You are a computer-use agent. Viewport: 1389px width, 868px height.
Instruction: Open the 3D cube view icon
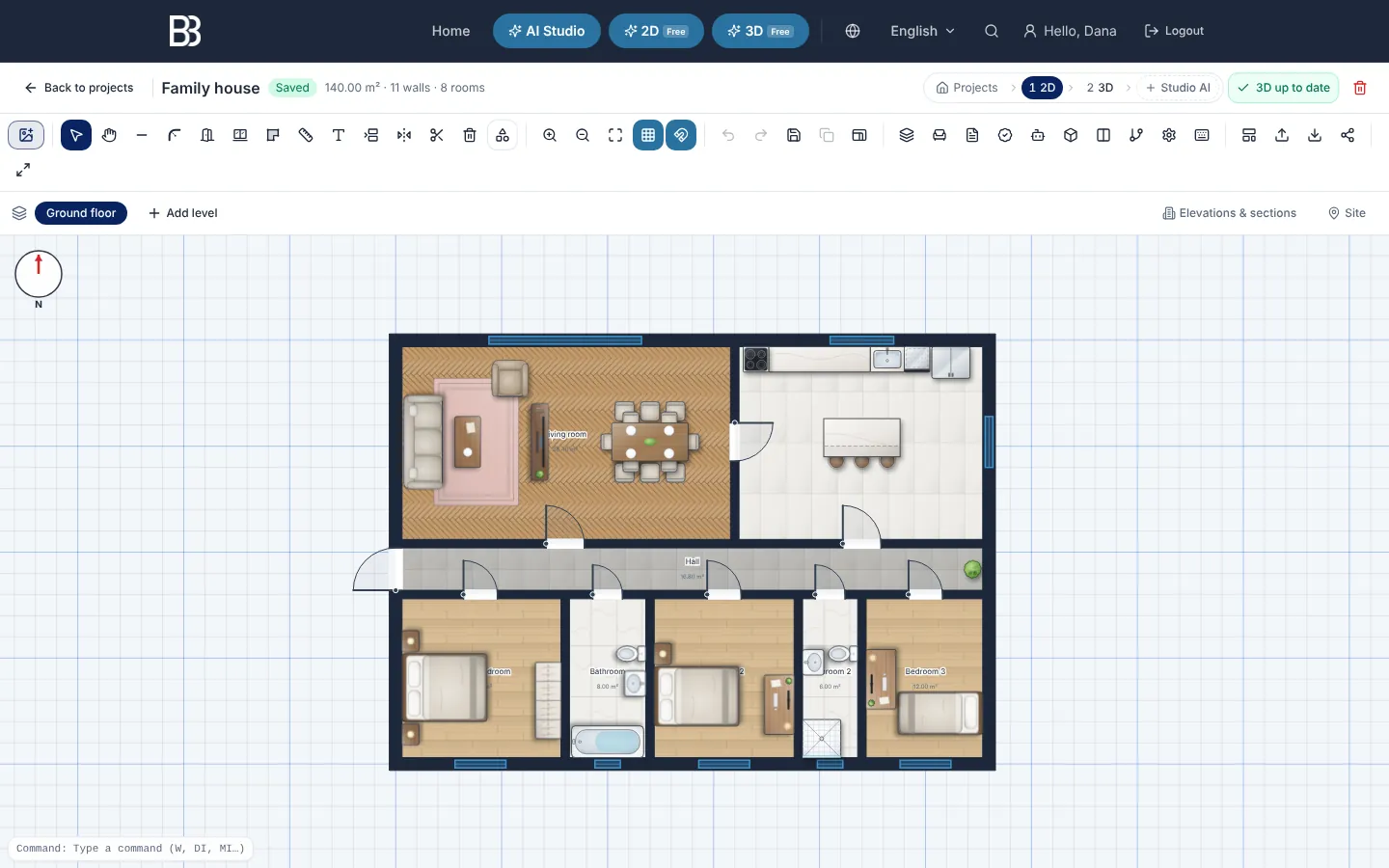point(1071,135)
